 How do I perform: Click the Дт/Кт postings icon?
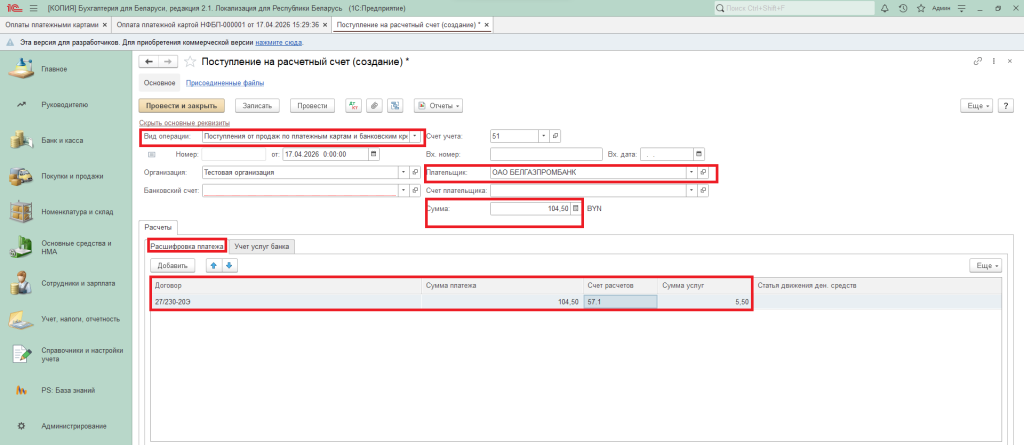(352, 105)
